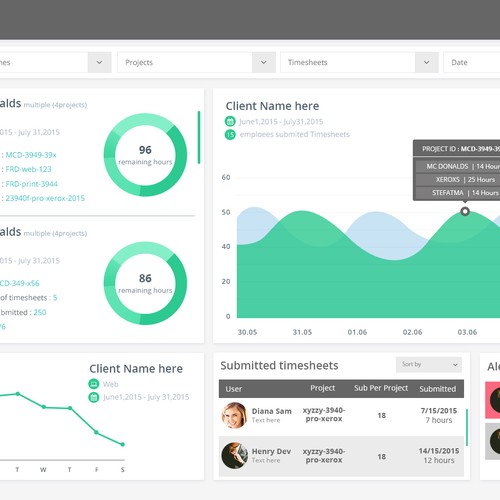Click the calendar icon beside June1,2015 - July 31,2015

tap(94, 397)
